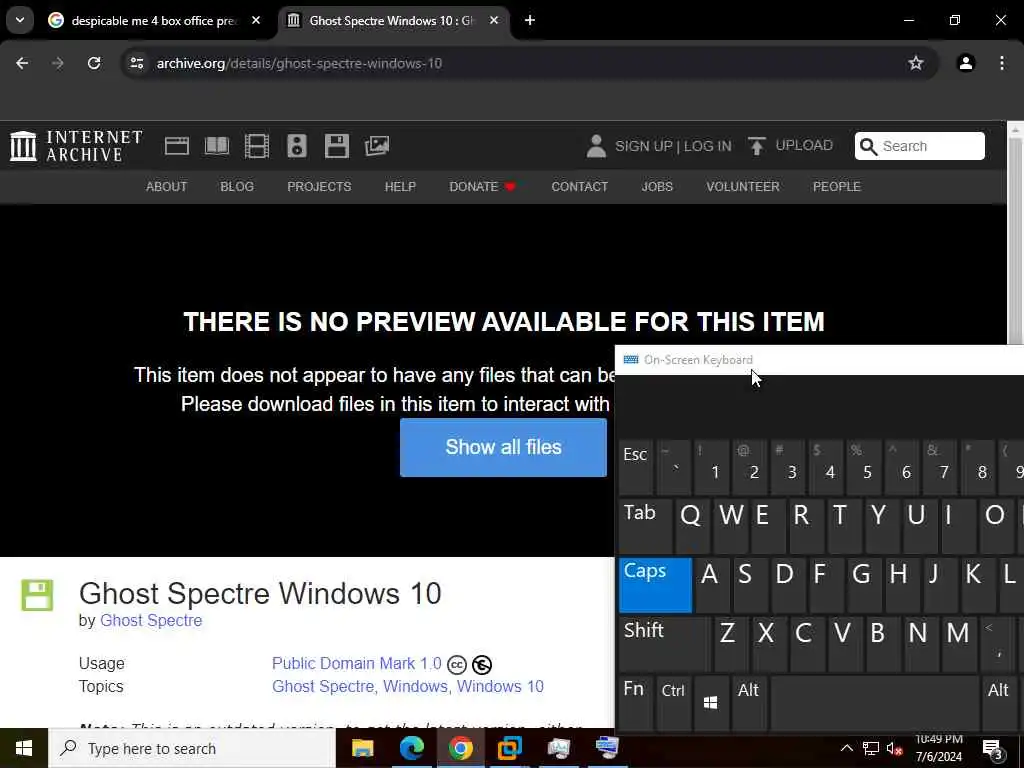Open Chrome three-dot menu
Image resolution: width=1024 pixels, height=768 pixels.
coord(1002,63)
